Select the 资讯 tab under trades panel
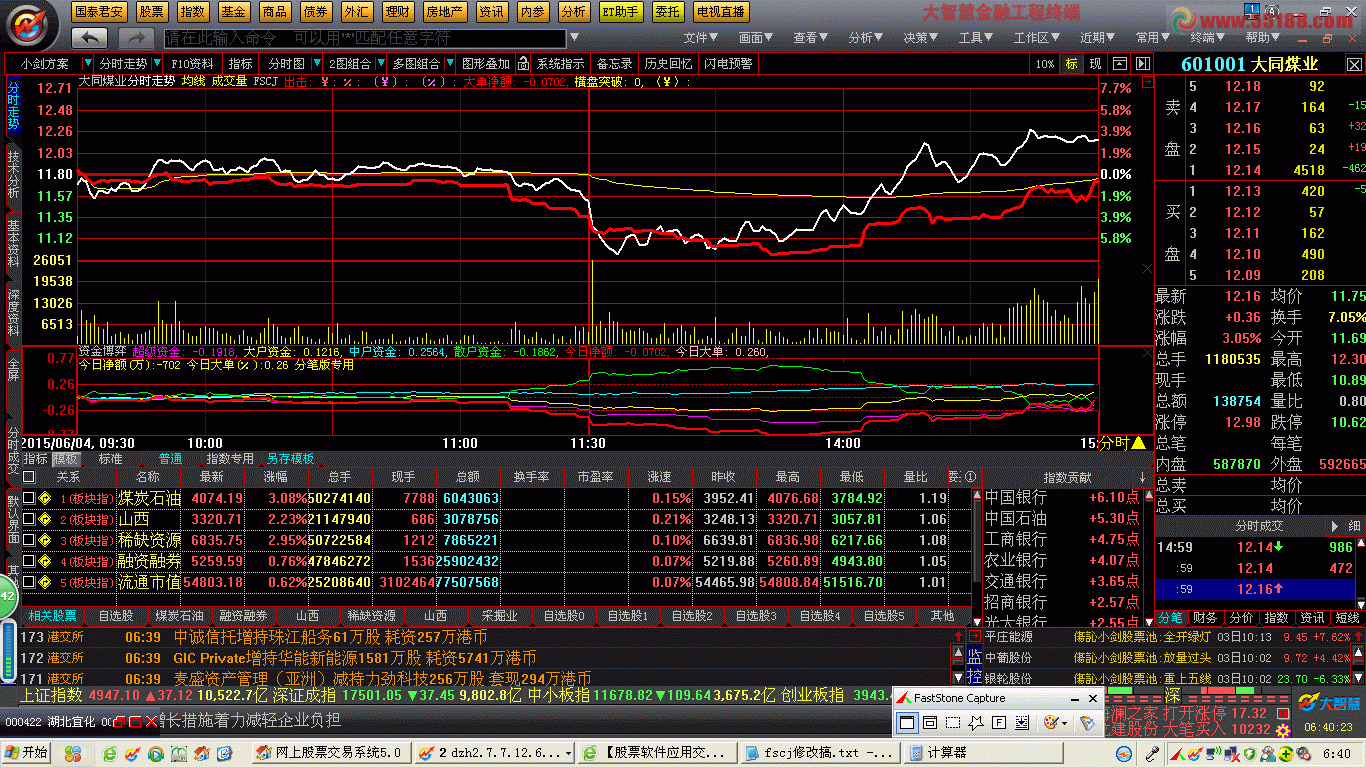The image size is (1366, 768). pos(1311,618)
